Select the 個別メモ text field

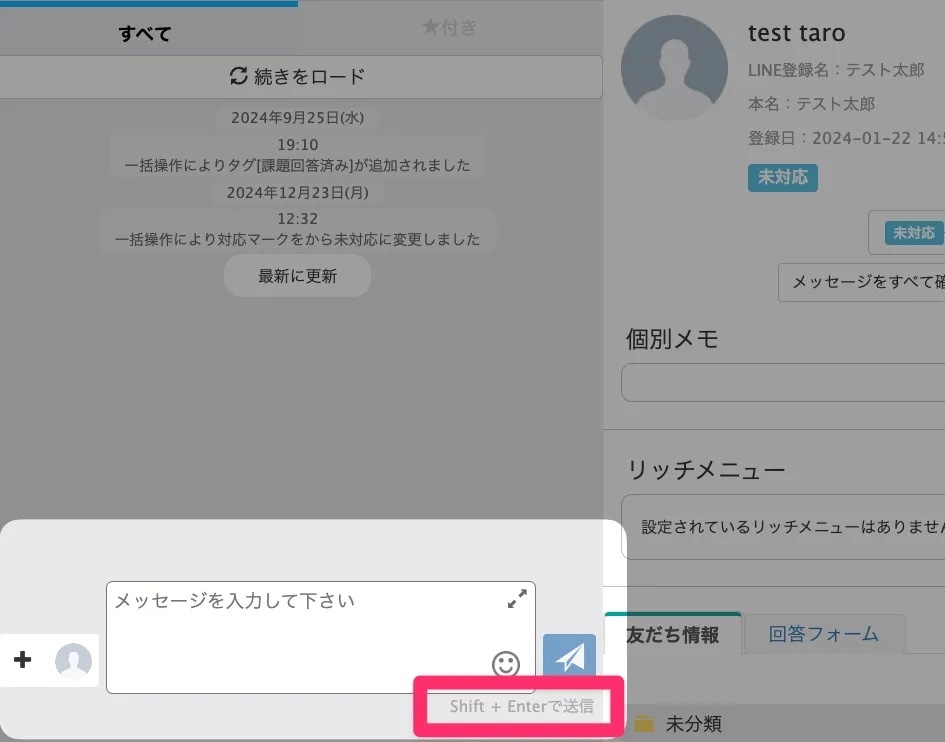pyautogui.click(x=800, y=382)
